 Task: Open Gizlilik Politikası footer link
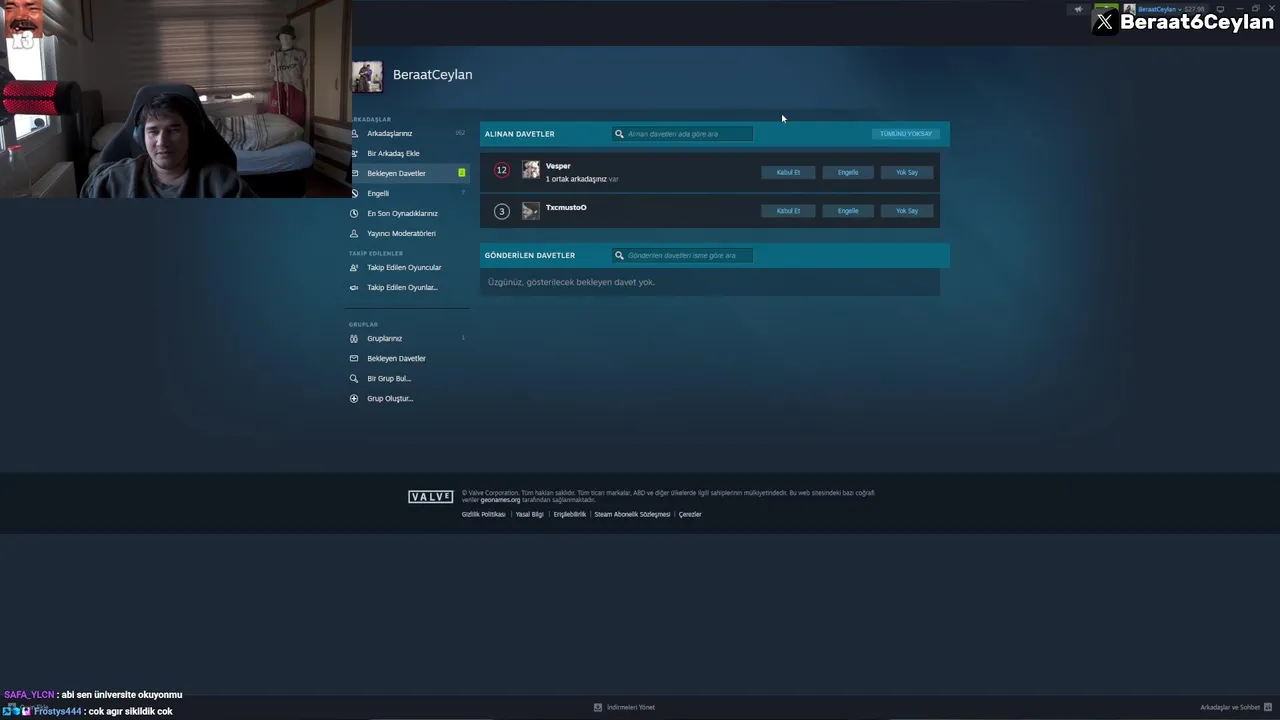tap(483, 514)
